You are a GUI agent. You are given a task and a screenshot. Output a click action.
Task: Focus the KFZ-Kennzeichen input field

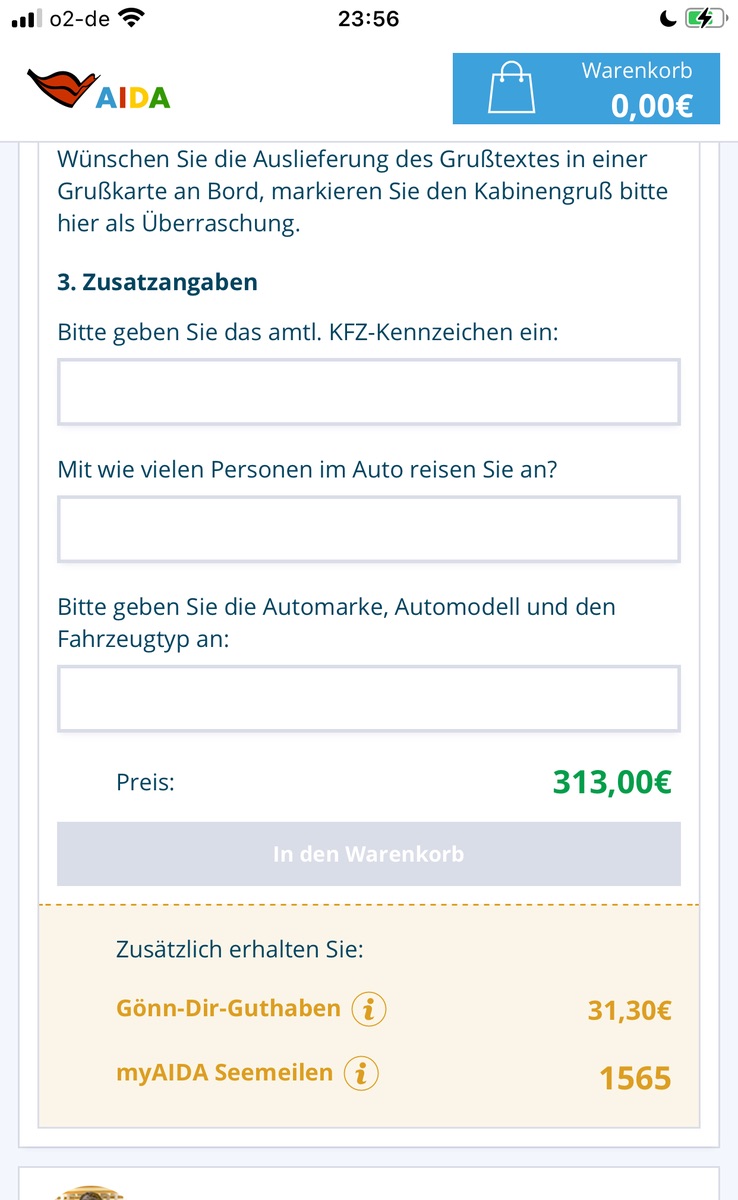[x=368, y=392]
